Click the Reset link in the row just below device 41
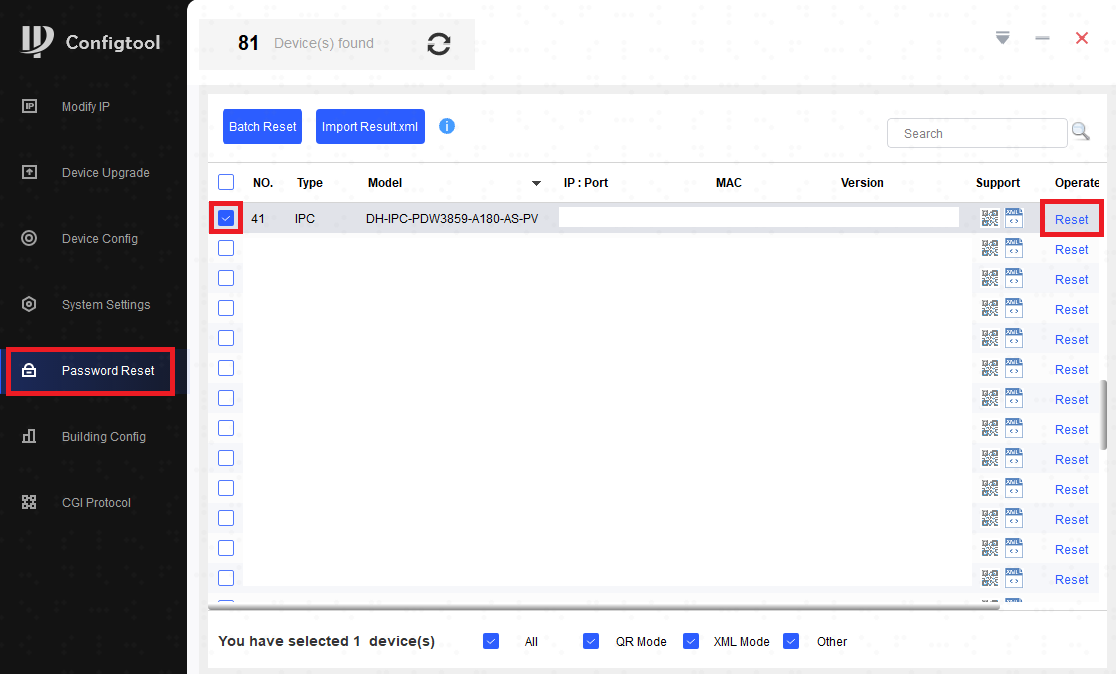Screen dimensions: 1116x674 click(x=1071, y=250)
